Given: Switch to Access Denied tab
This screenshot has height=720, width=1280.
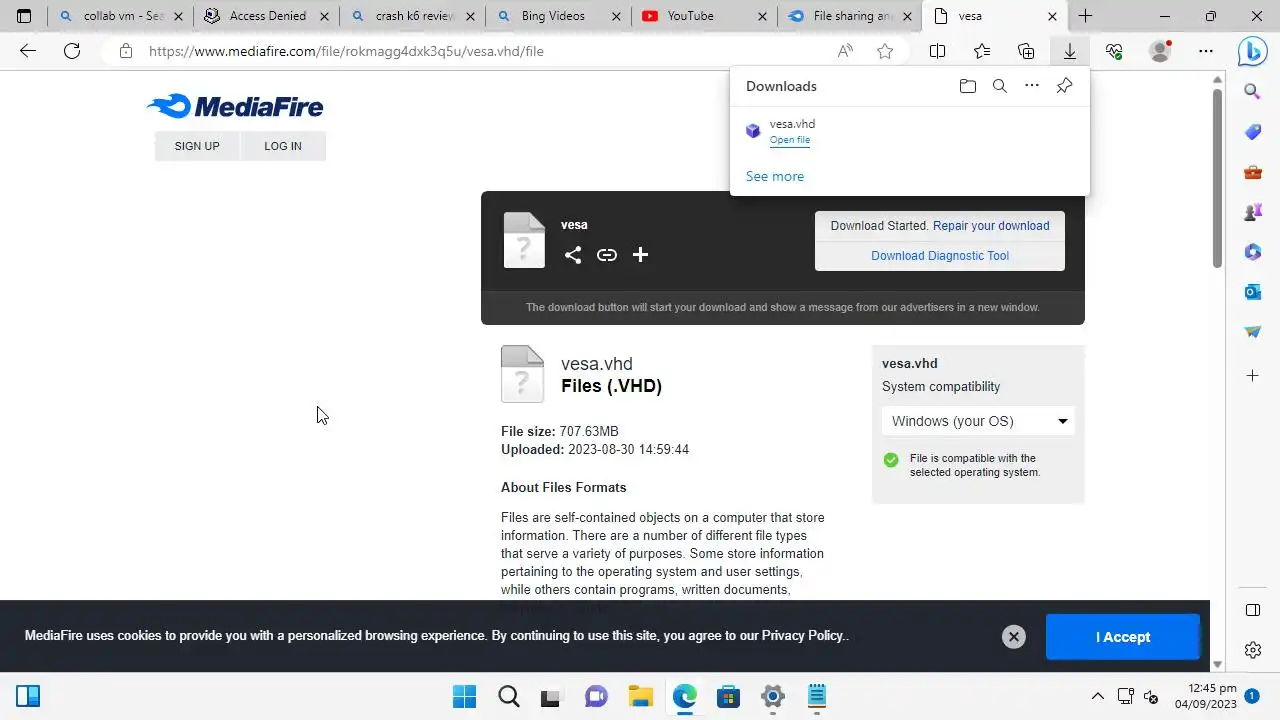Looking at the screenshot, I should click(x=265, y=16).
